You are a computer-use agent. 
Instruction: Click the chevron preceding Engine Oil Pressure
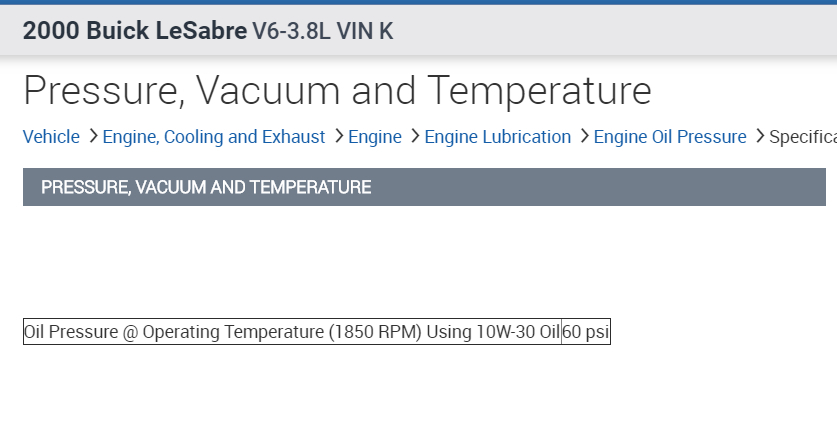point(583,136)
